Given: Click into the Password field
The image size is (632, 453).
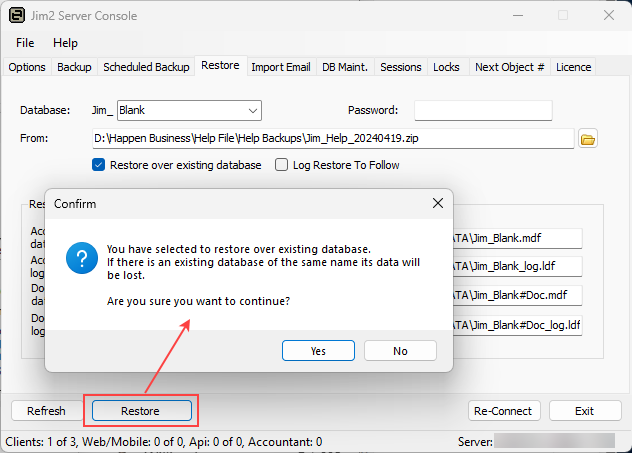Looking at the screenshot, I should 483,110.
